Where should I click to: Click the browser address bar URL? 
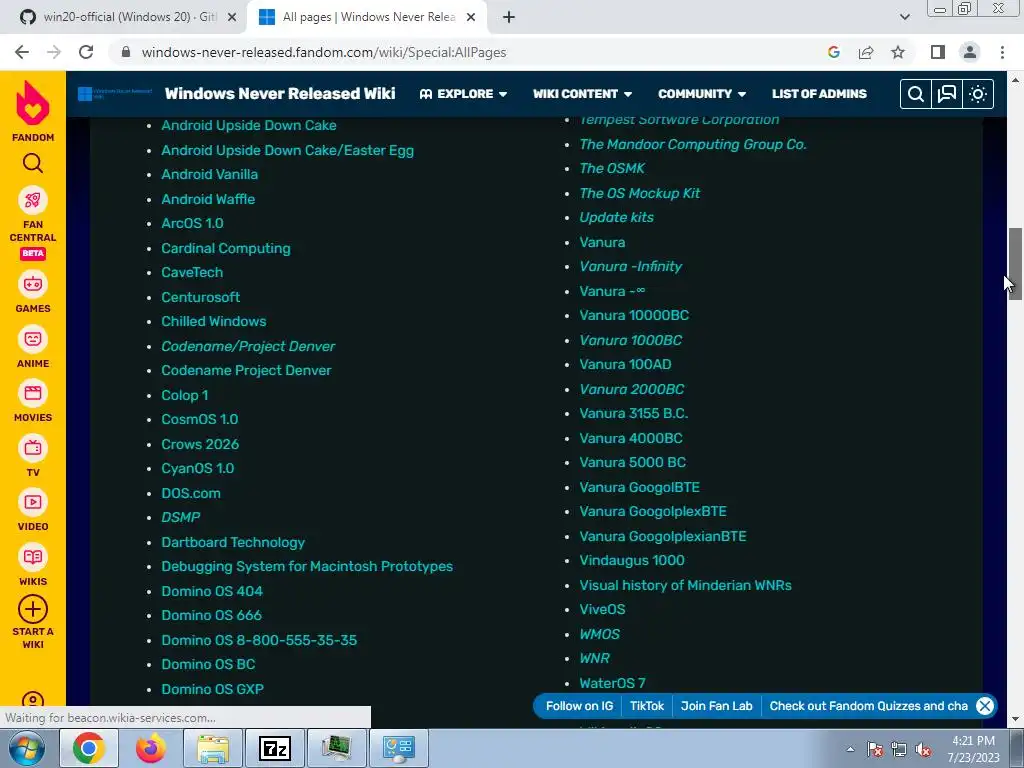point(324,52)
